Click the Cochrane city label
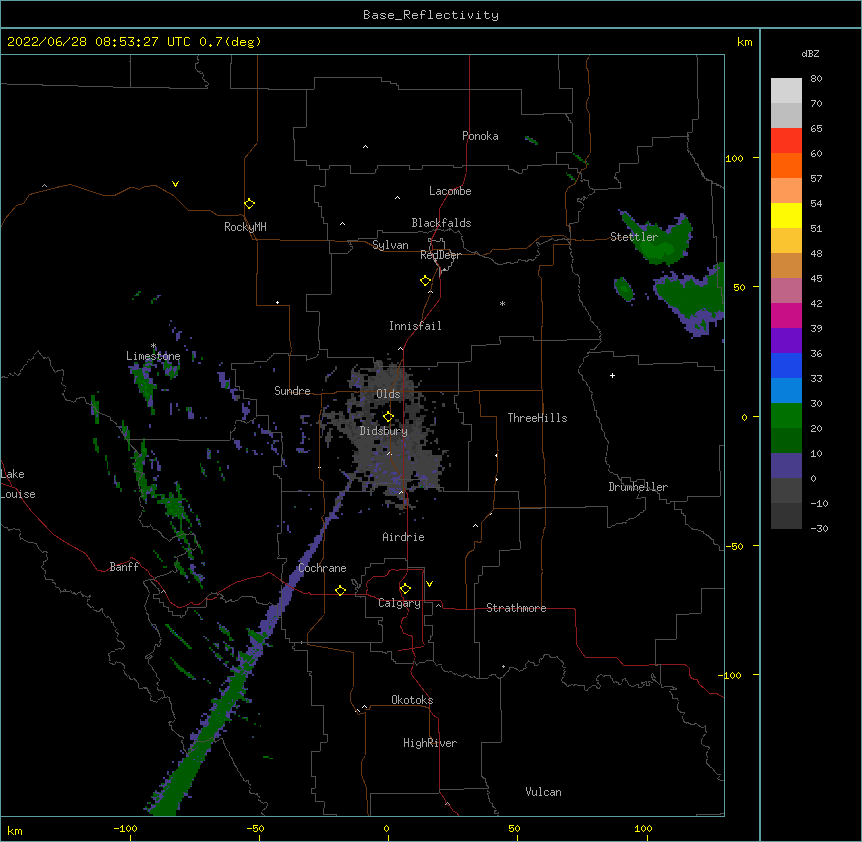 [322, 568]
